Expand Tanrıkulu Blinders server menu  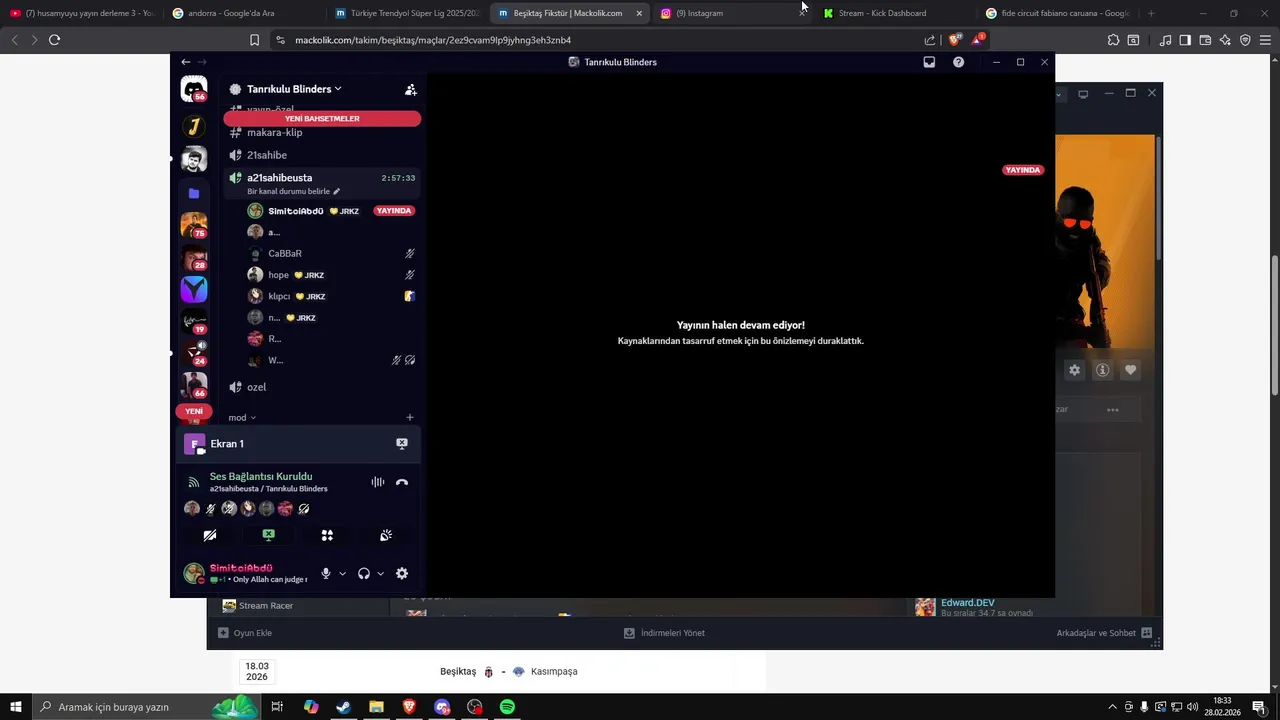[294, 89]
